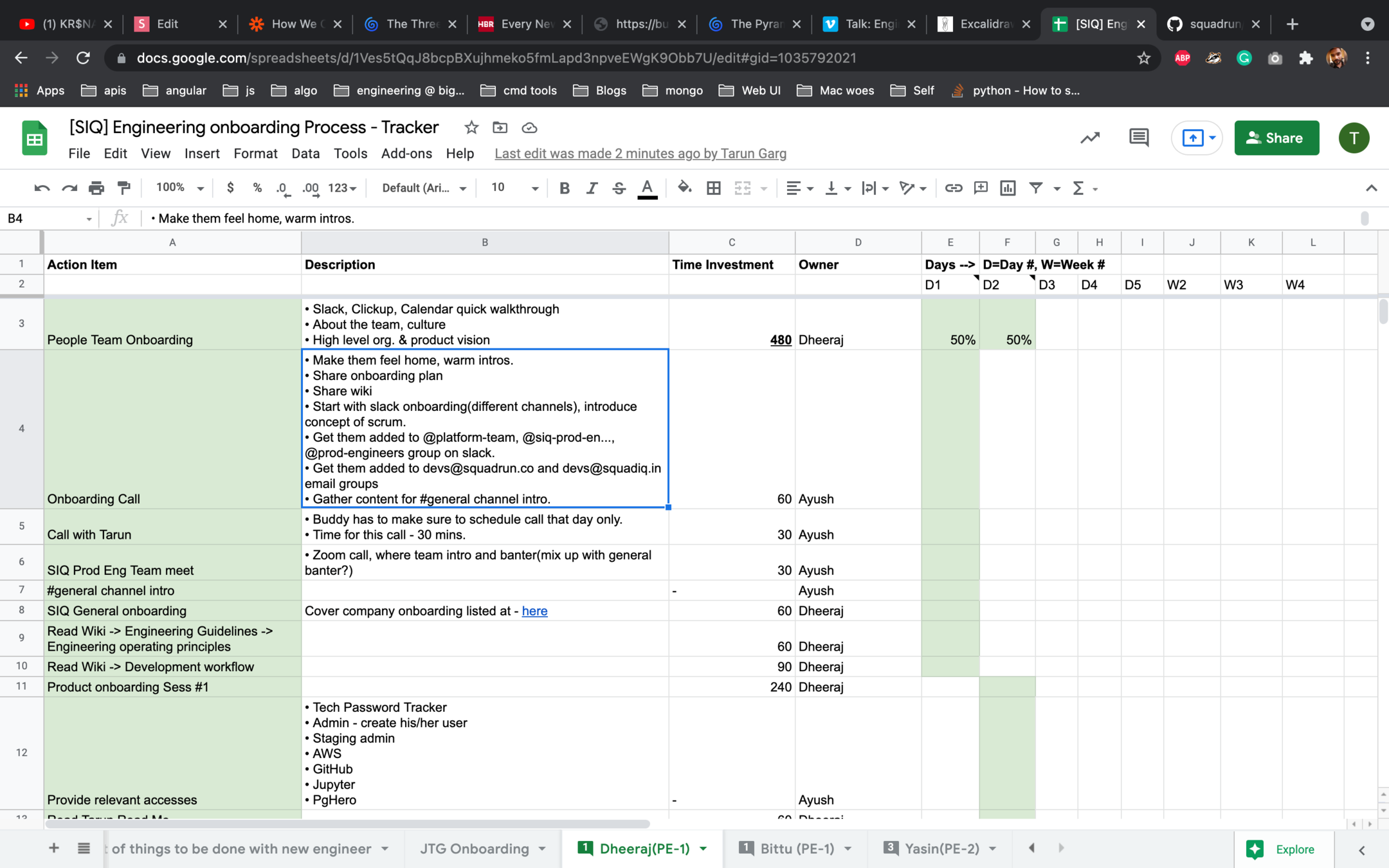Open the font family dropdown
Screen dimensions: 1389x868
[x=423, y=188]
